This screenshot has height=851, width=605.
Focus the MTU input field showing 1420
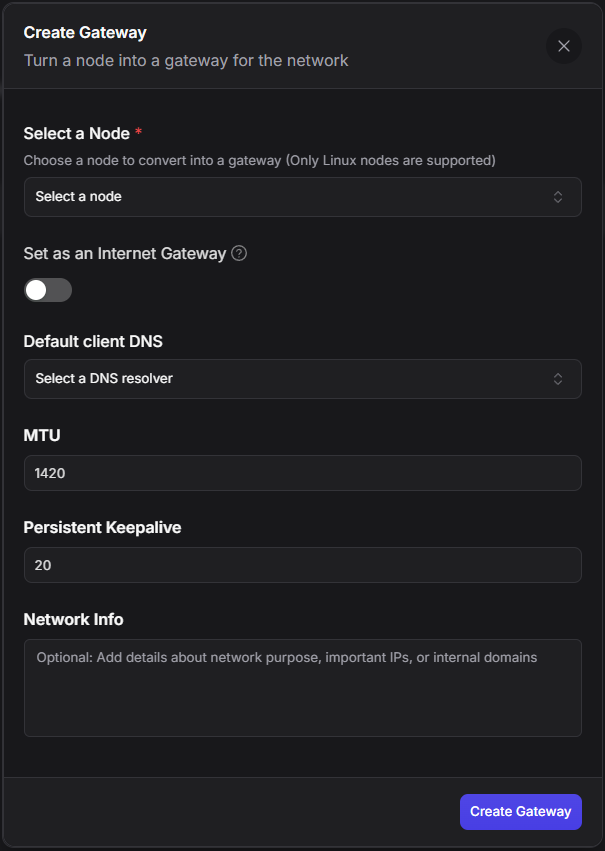coord(302,473)
